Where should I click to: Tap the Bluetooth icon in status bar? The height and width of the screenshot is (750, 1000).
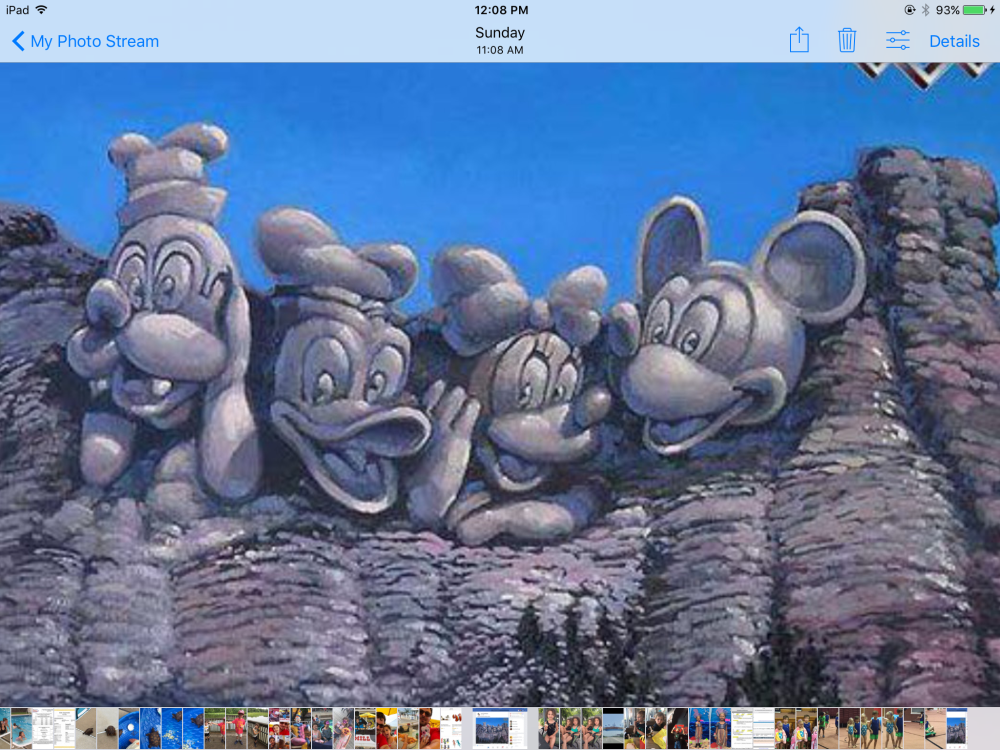click(x=925, y=10)
